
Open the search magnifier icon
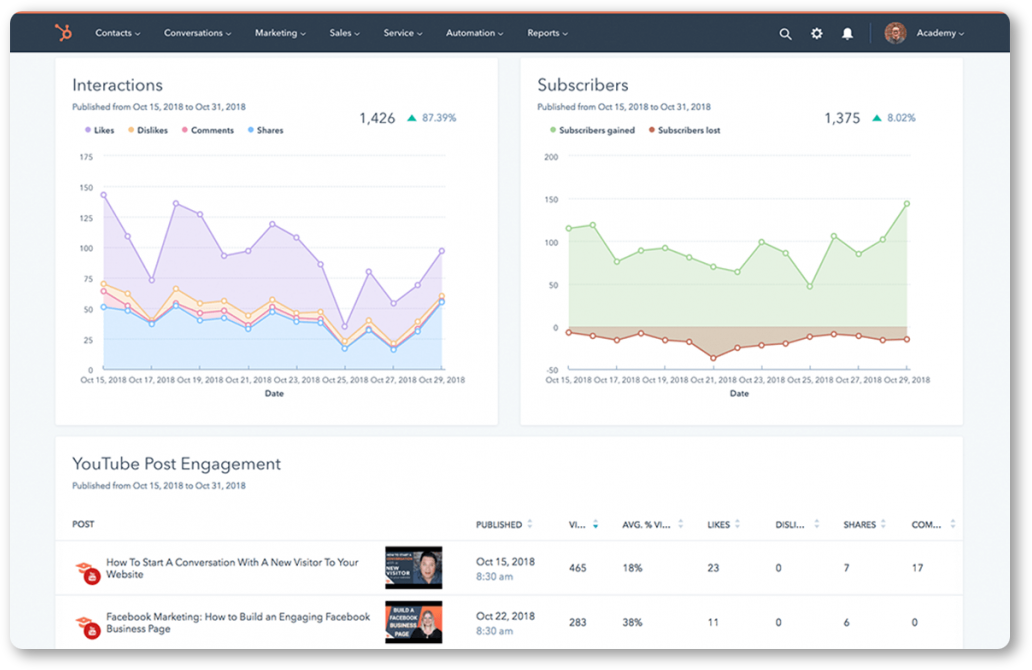tap(785, 34)
